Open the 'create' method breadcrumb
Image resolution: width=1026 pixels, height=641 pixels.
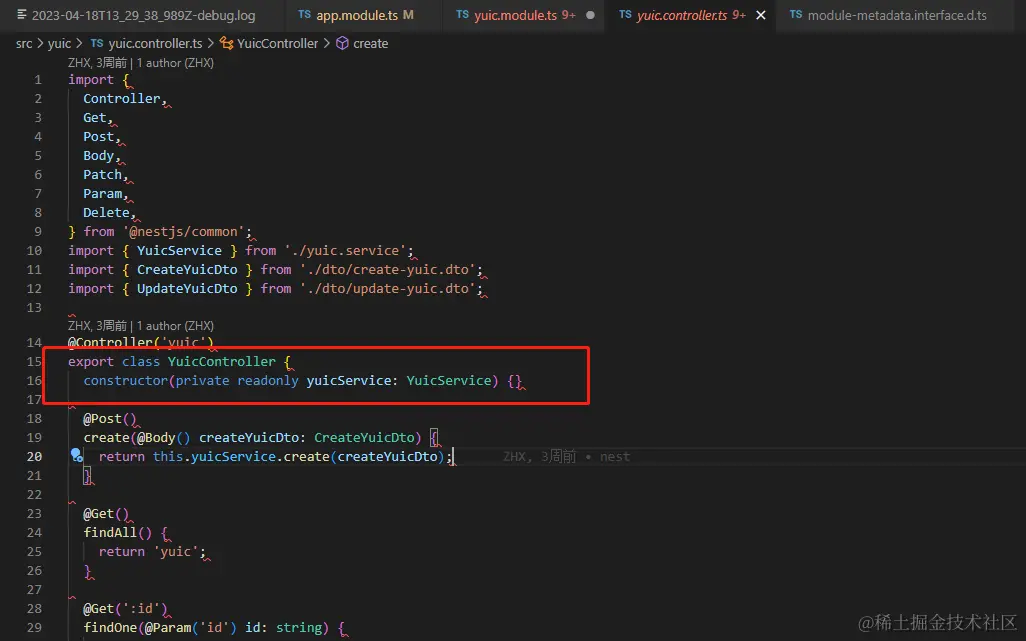coord(370,43)
